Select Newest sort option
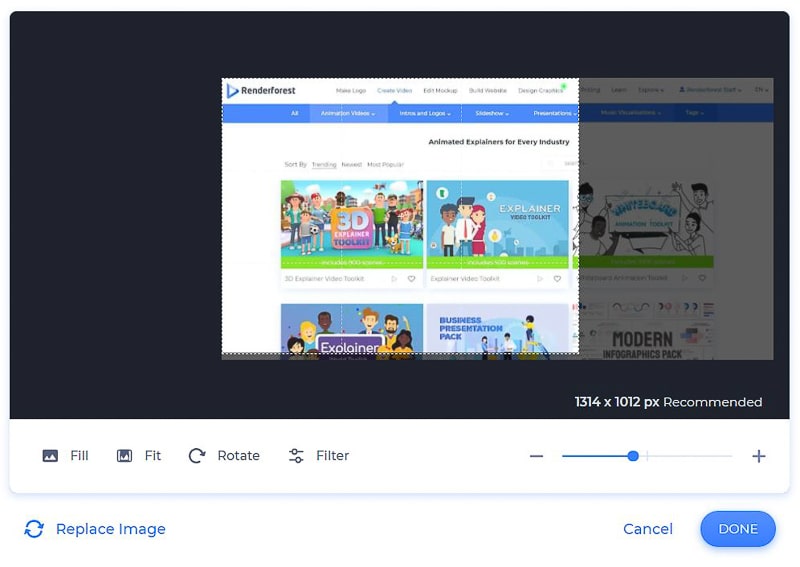The image size is (800, 567). coord(352,165)
